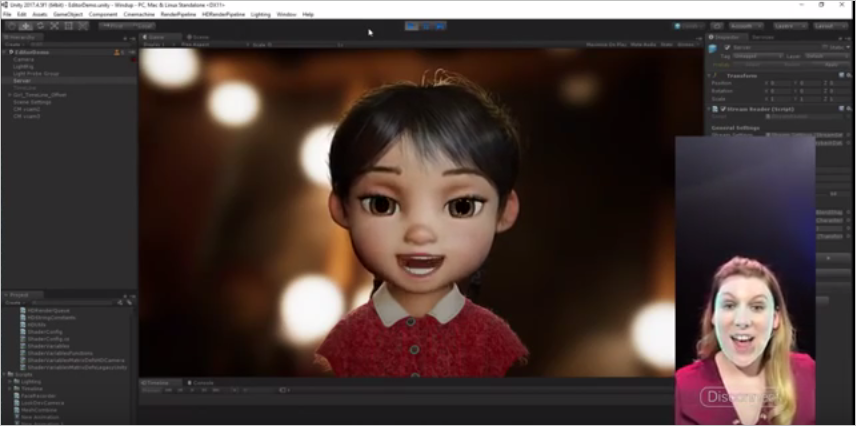Toggle the Static checkbox in Inspector
Viewport: 856px width, 426px height.
(x=826, y=48)
